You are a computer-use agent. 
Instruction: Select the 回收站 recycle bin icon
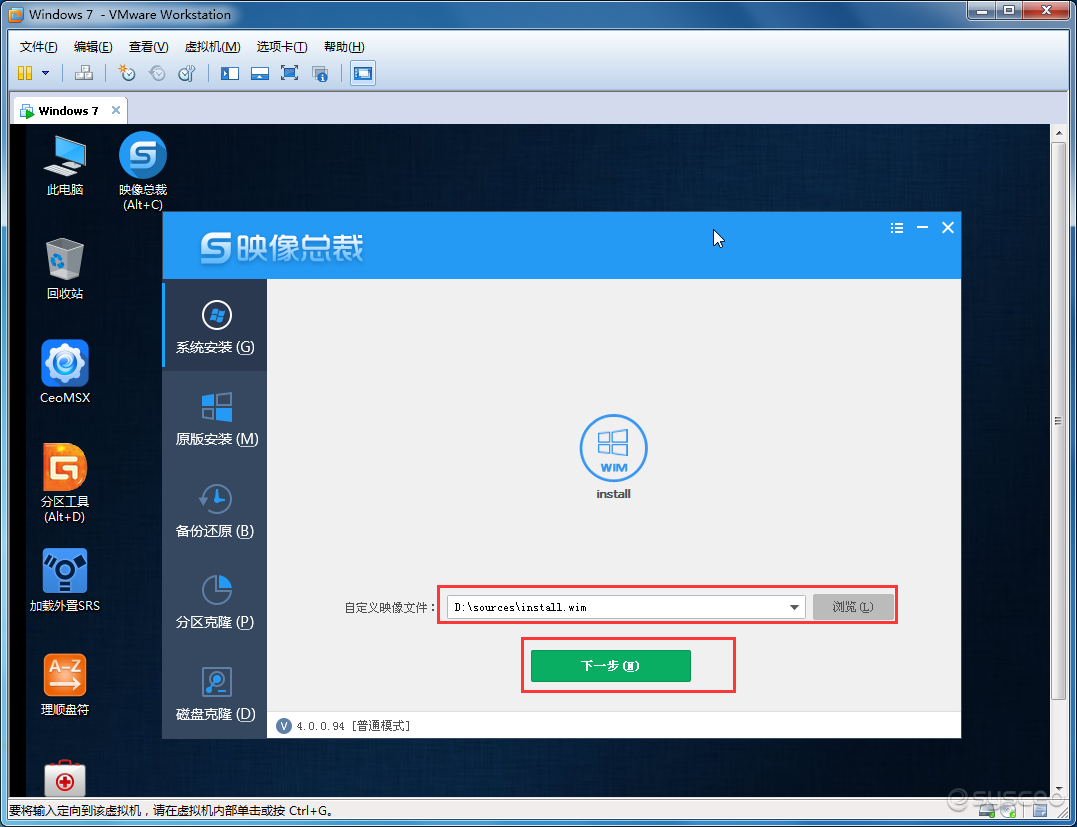pyautogui.click(x=65, y=269)
